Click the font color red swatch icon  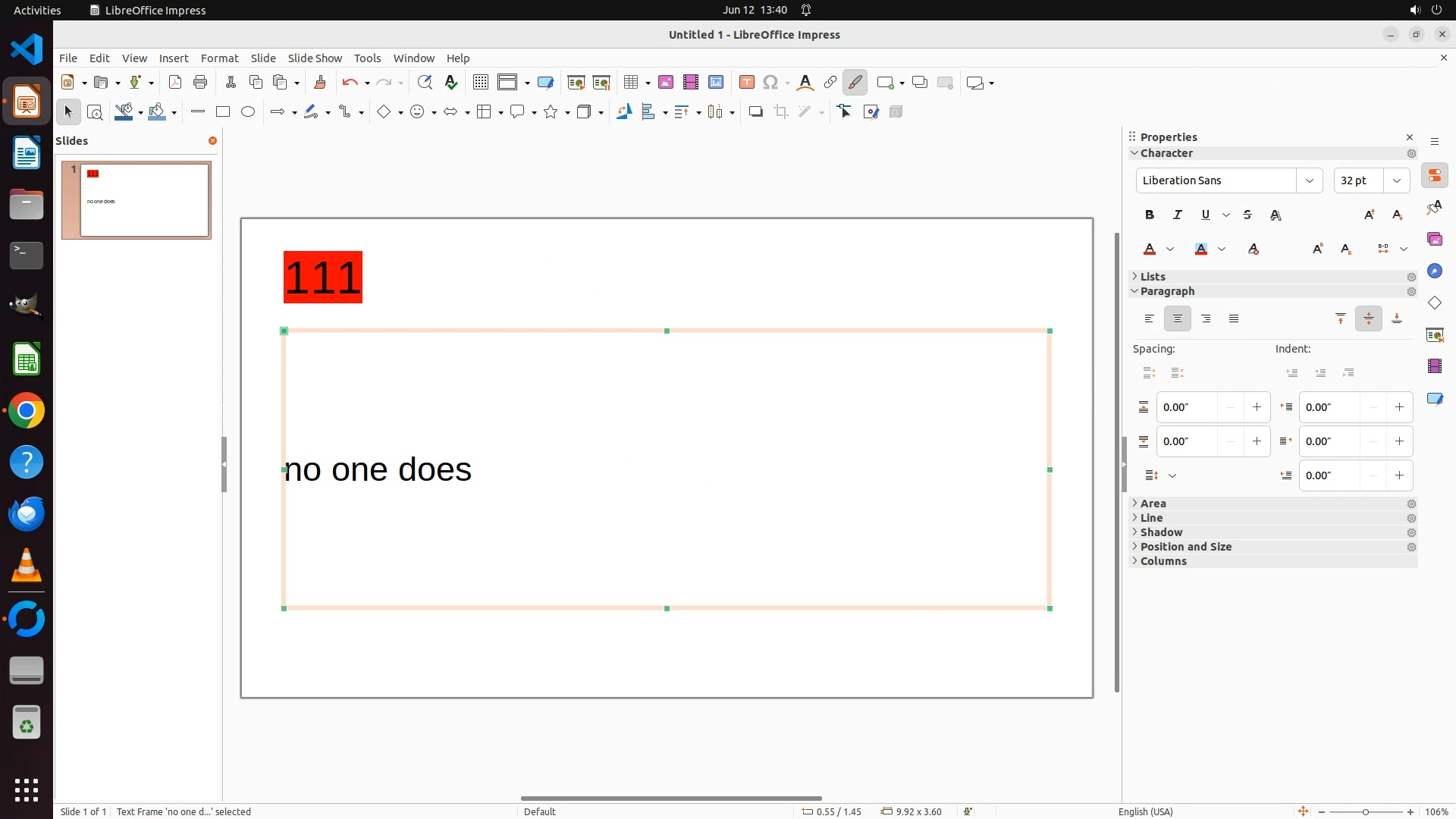click(x=1150, y=249)
